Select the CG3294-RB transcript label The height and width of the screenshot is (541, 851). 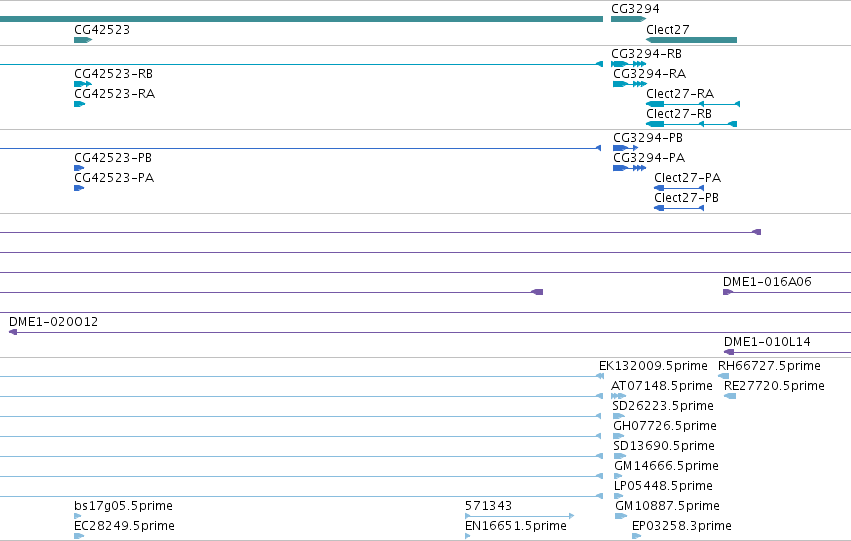coord(646,54)
